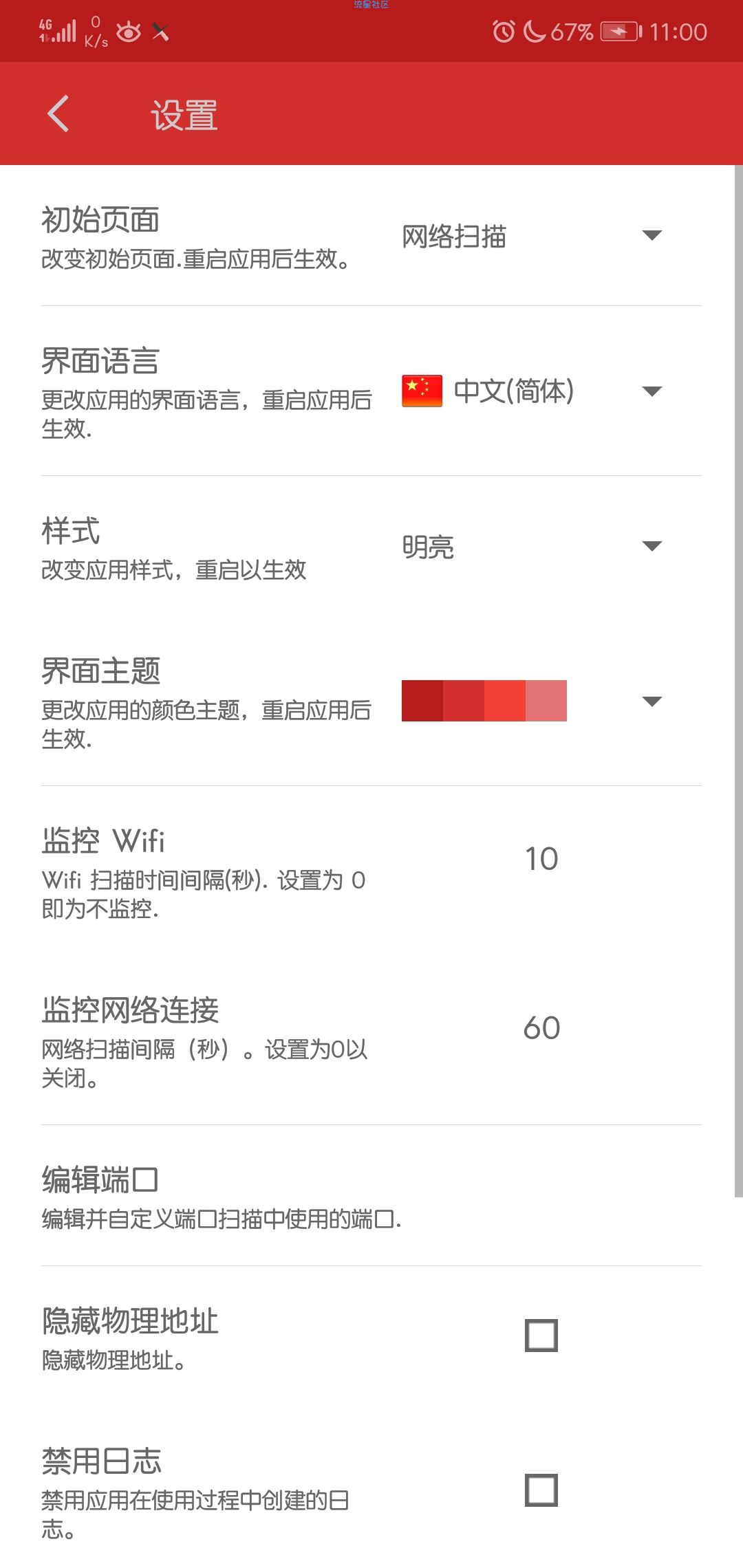Open the 初始页面 dropdown arrow
Viewport: 743px width, 1568px height.
(x=652, y=235)
